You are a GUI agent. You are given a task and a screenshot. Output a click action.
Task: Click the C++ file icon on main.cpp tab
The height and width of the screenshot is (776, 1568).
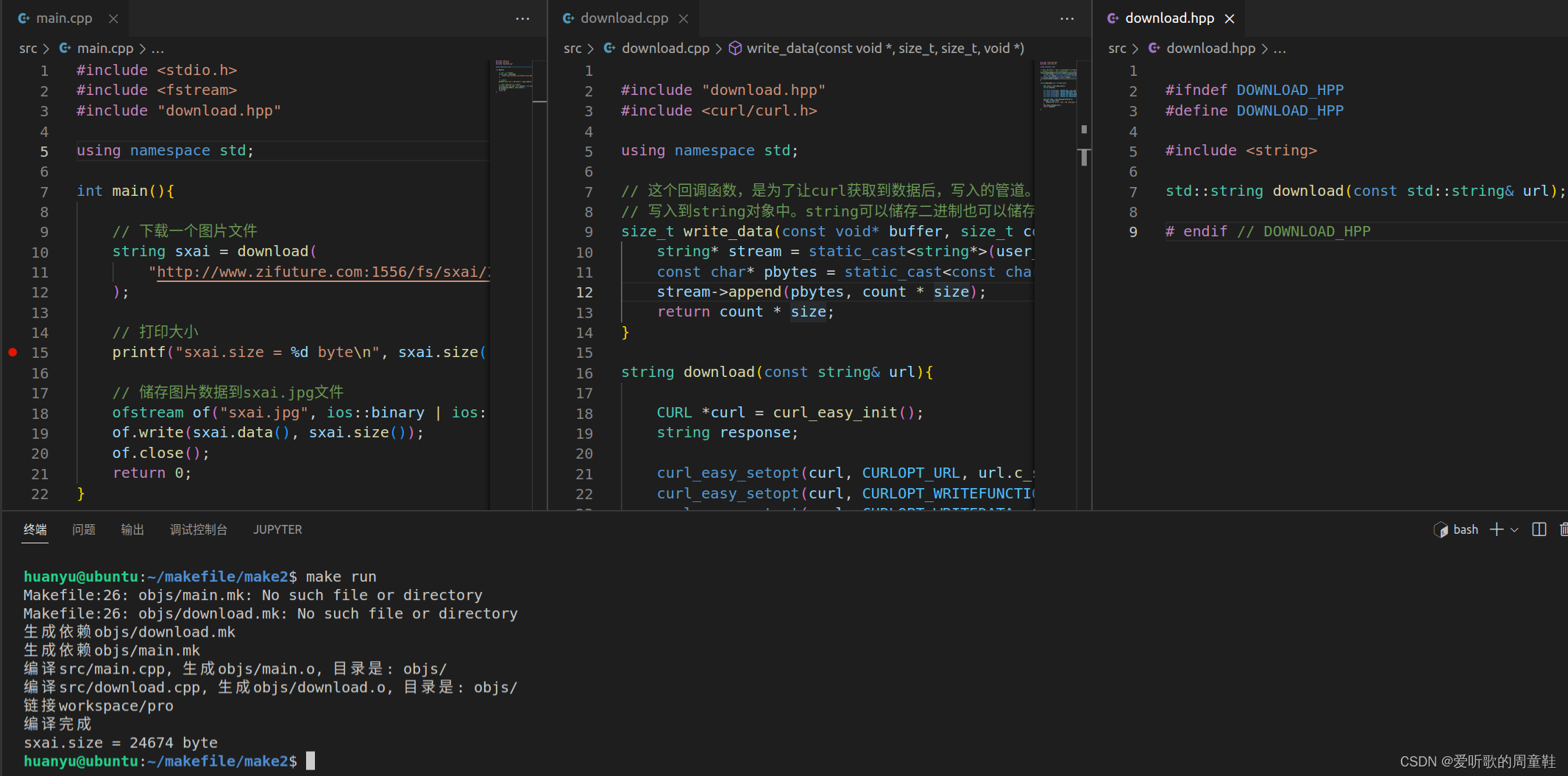point(24,18)
